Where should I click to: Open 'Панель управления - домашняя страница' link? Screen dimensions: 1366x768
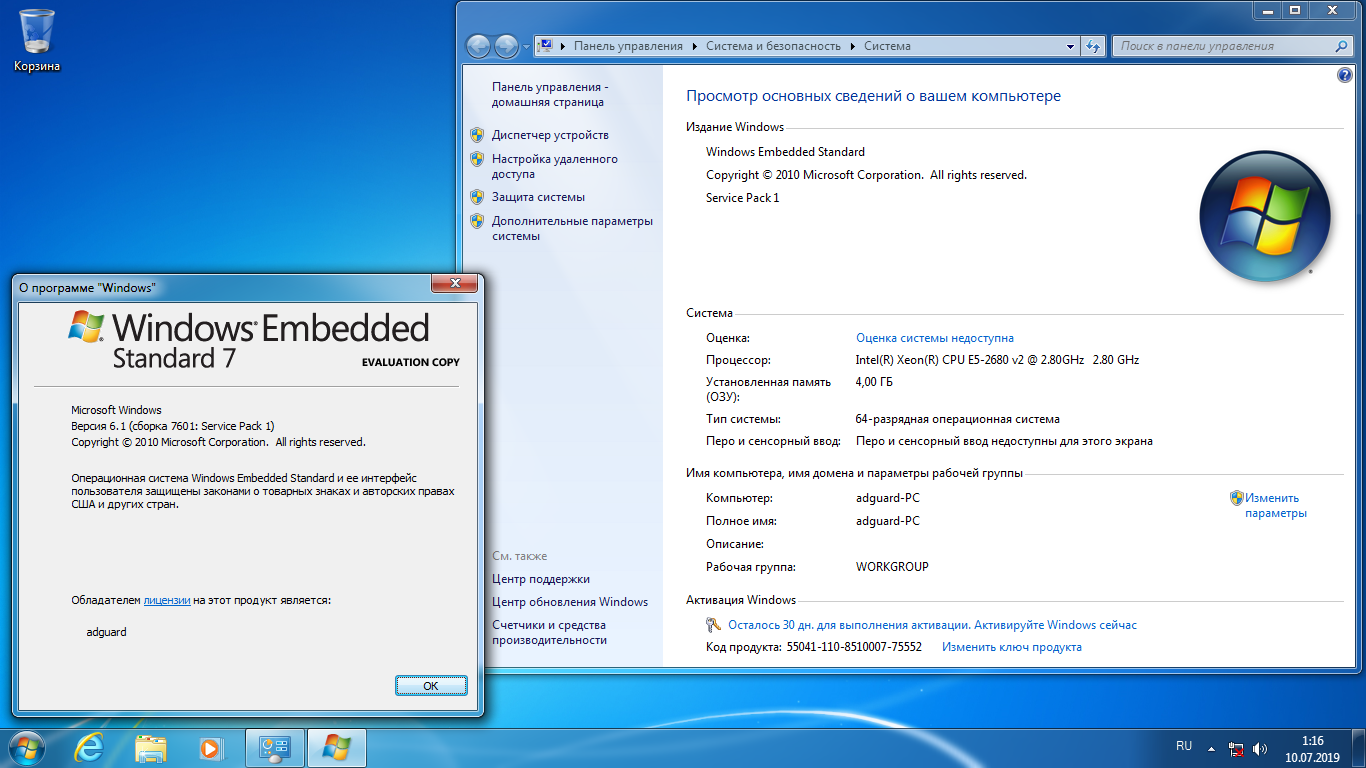550,94
